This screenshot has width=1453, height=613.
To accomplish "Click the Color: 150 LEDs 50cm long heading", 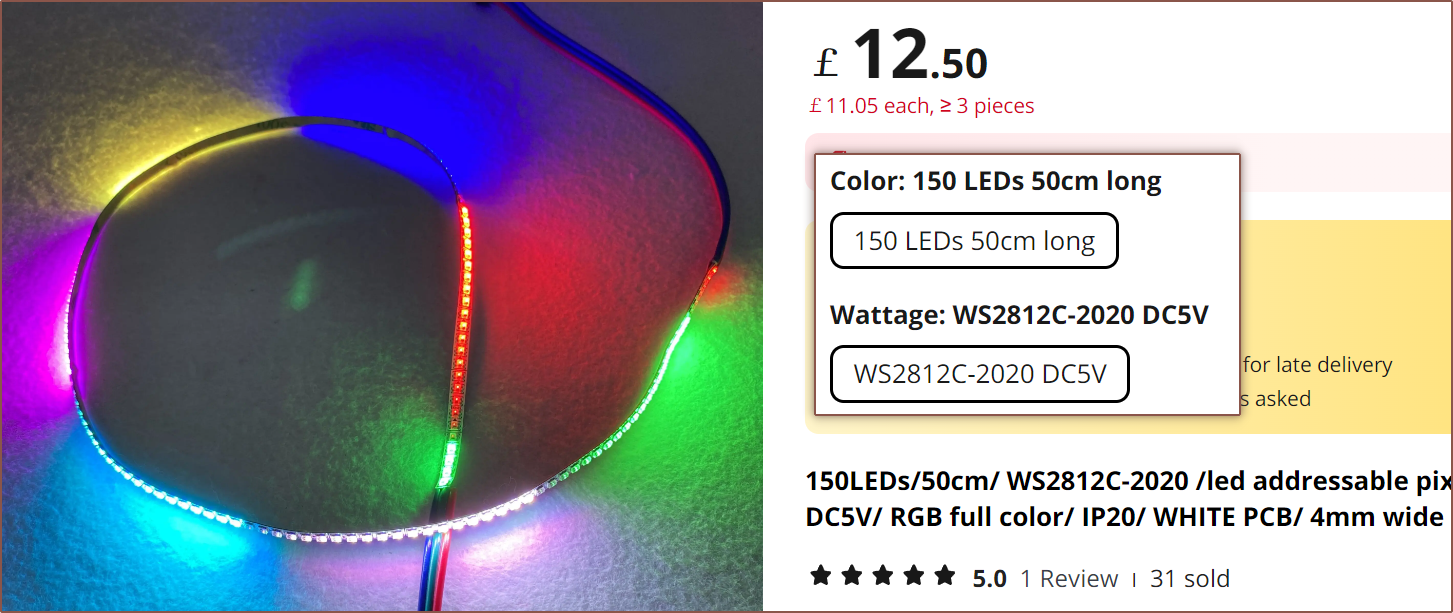I will click(996, 181).
